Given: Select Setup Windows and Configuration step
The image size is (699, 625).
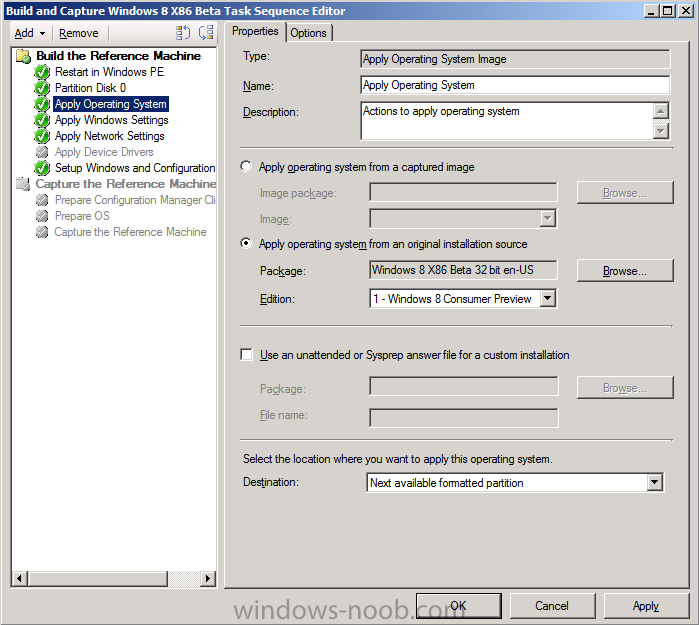Looking at the screenshot, I should click(x=135, y=168).
